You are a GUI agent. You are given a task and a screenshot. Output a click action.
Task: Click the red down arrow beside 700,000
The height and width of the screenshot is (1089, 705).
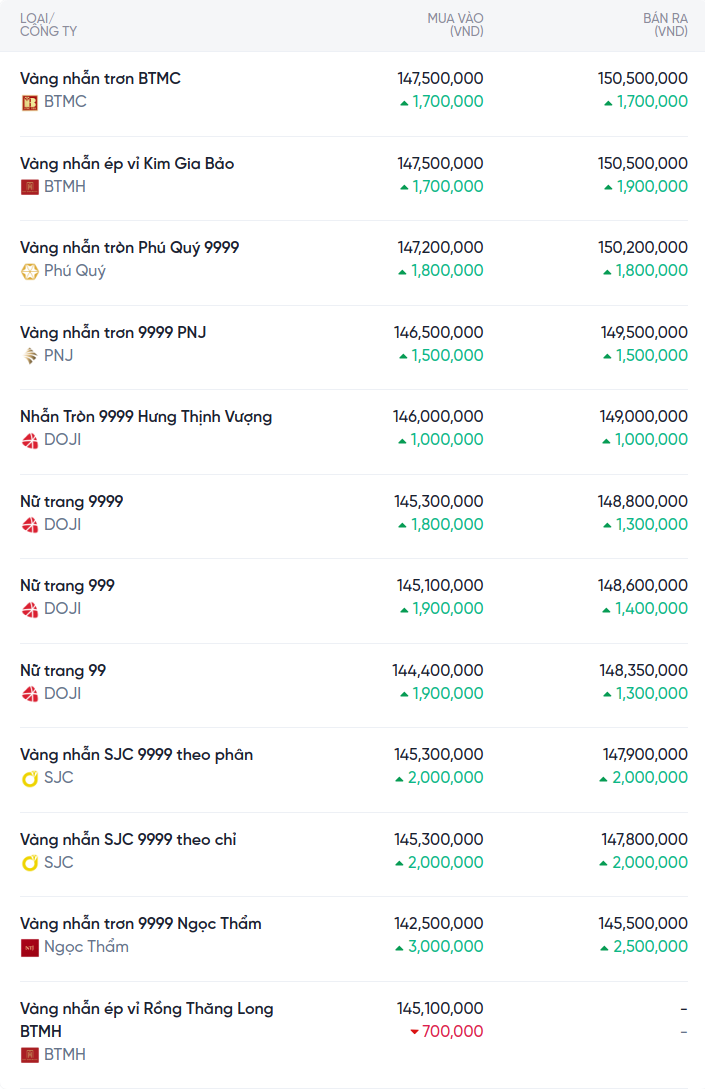pyautogui.click(x=414, y=1032)
